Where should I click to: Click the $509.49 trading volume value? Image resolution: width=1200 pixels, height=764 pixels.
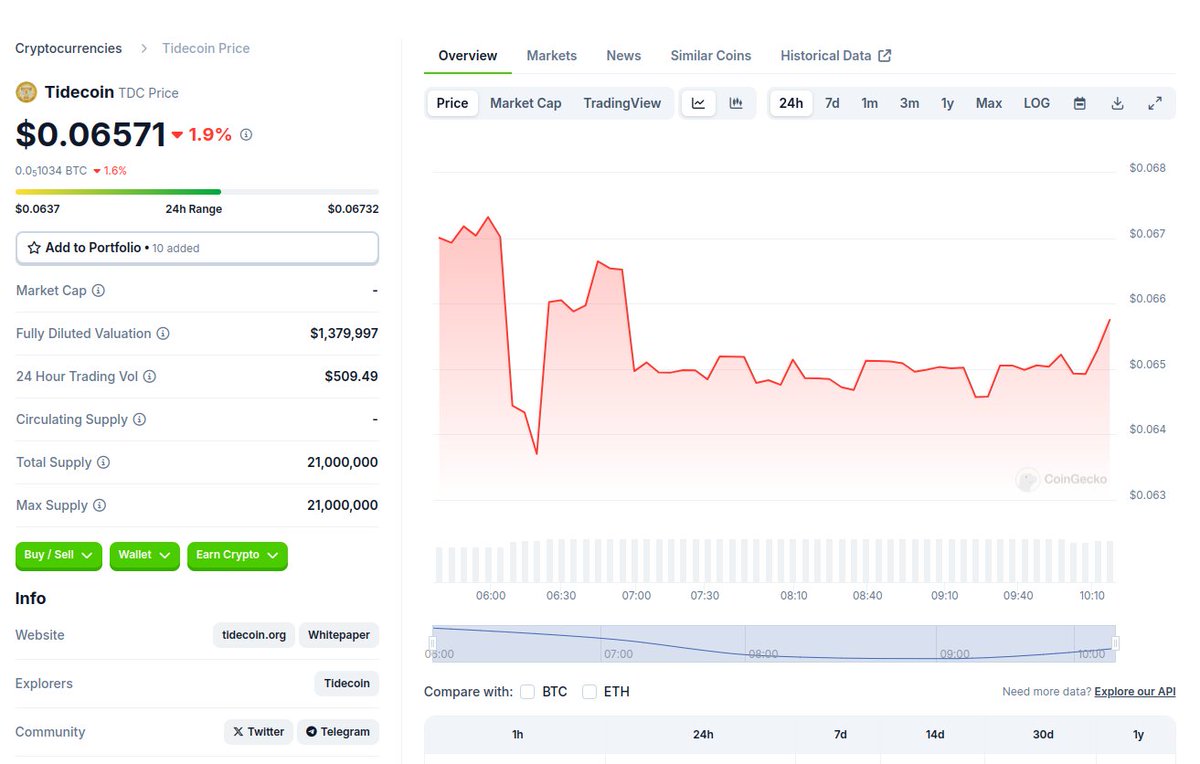pos(351,377)
